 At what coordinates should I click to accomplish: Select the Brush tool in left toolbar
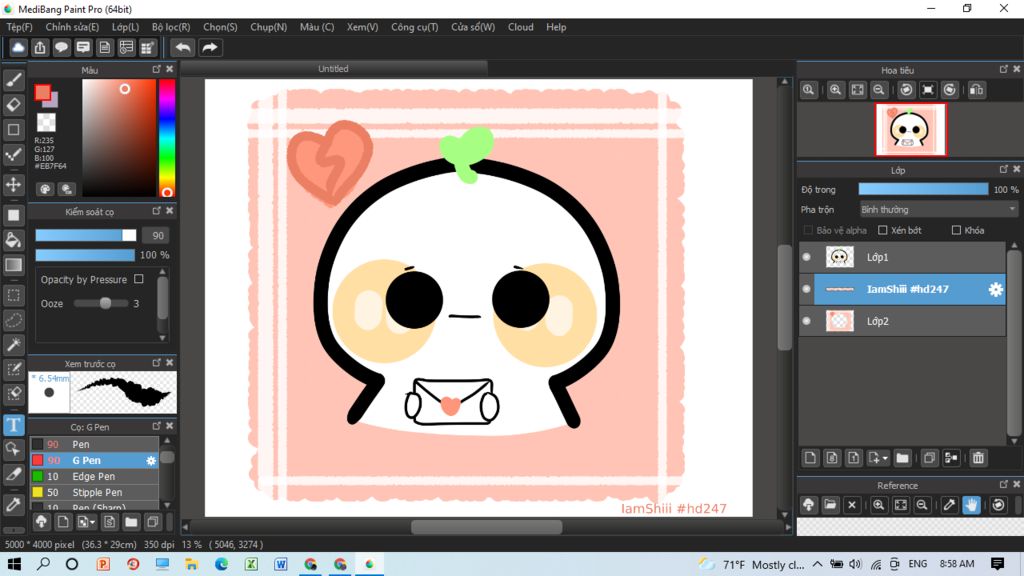tap(14, 80)
